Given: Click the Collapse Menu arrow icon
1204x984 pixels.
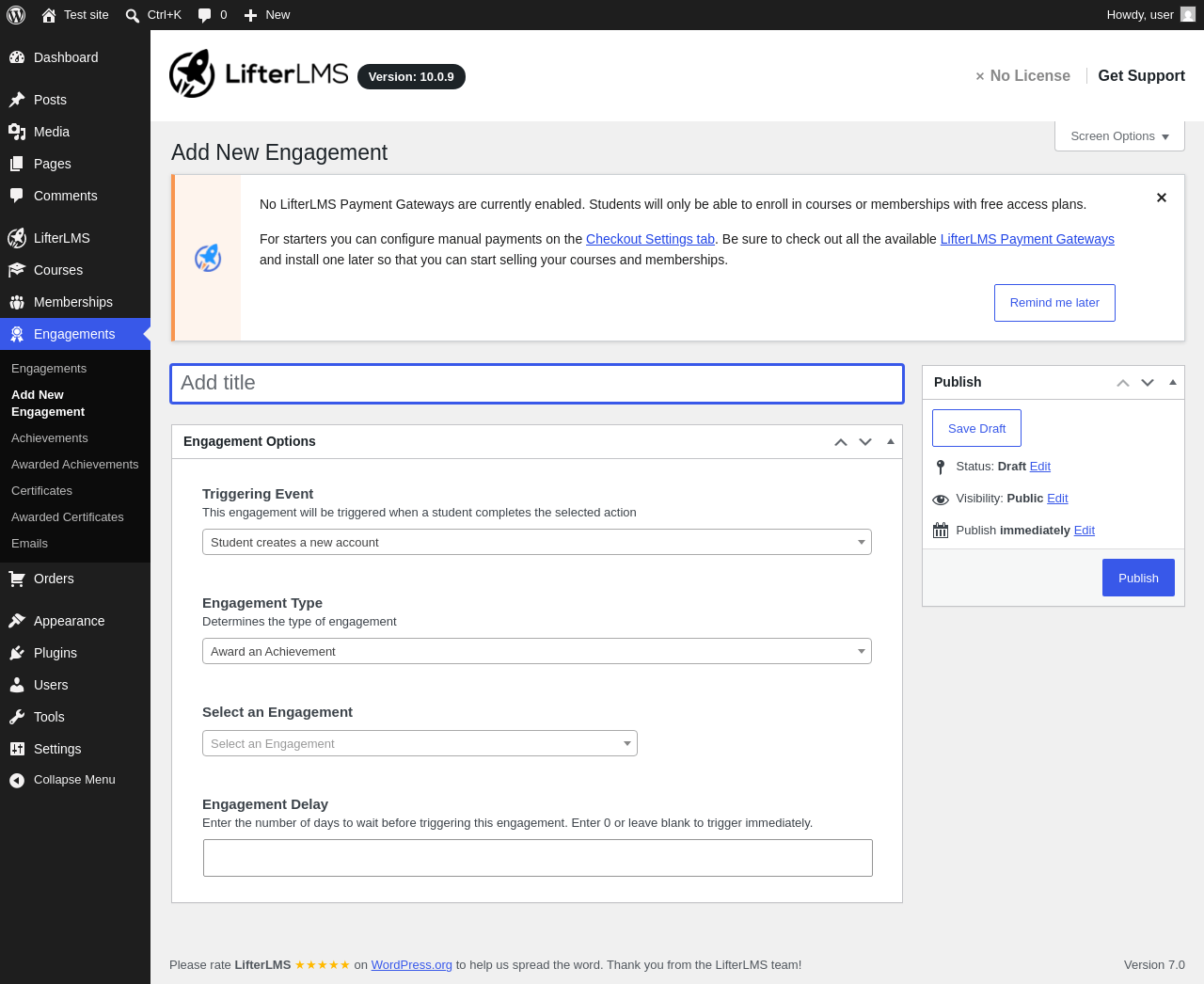Looking at the screenshot, I should click(x=17, y=780).
